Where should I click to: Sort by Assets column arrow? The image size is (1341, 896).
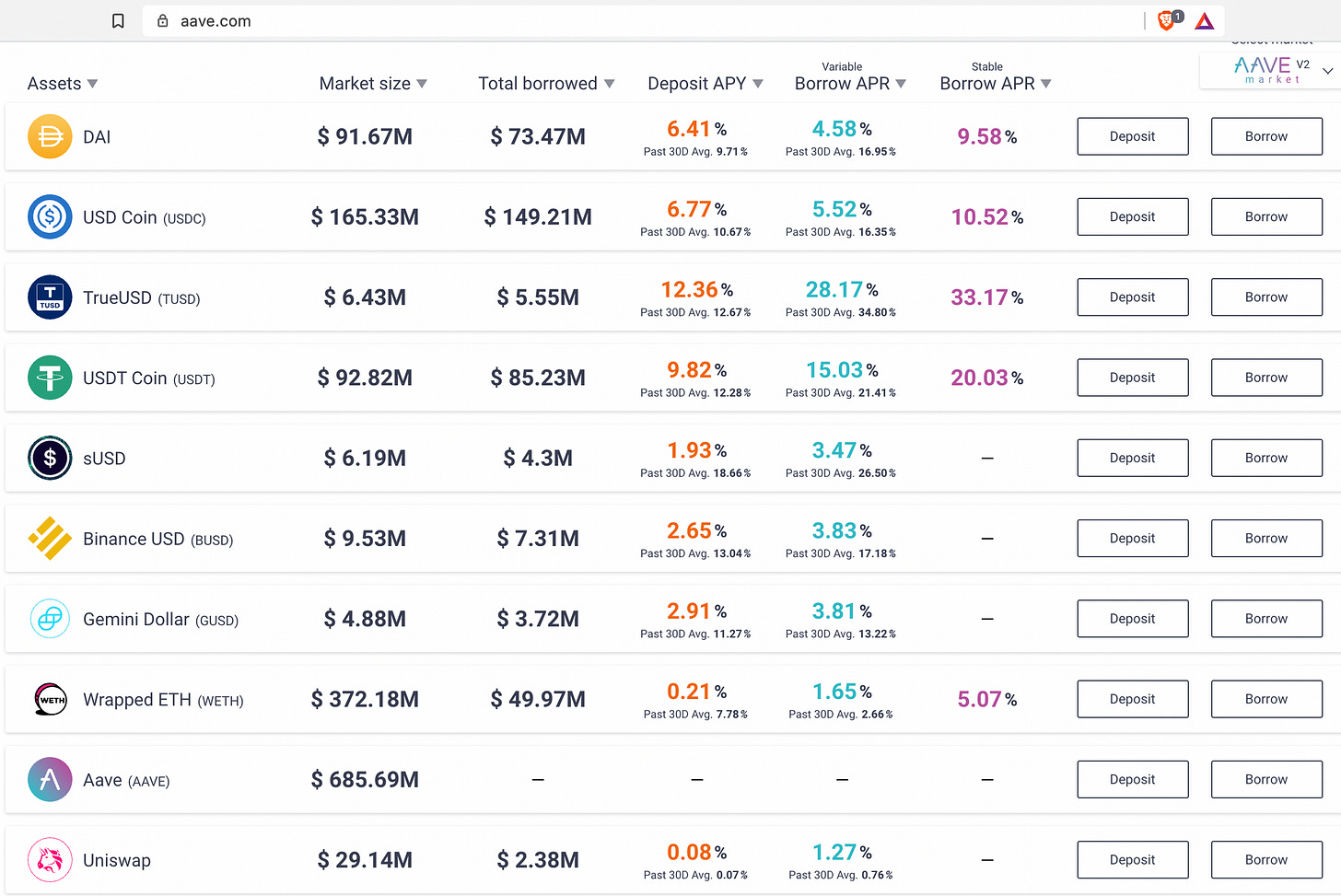[x=92, y=84]
